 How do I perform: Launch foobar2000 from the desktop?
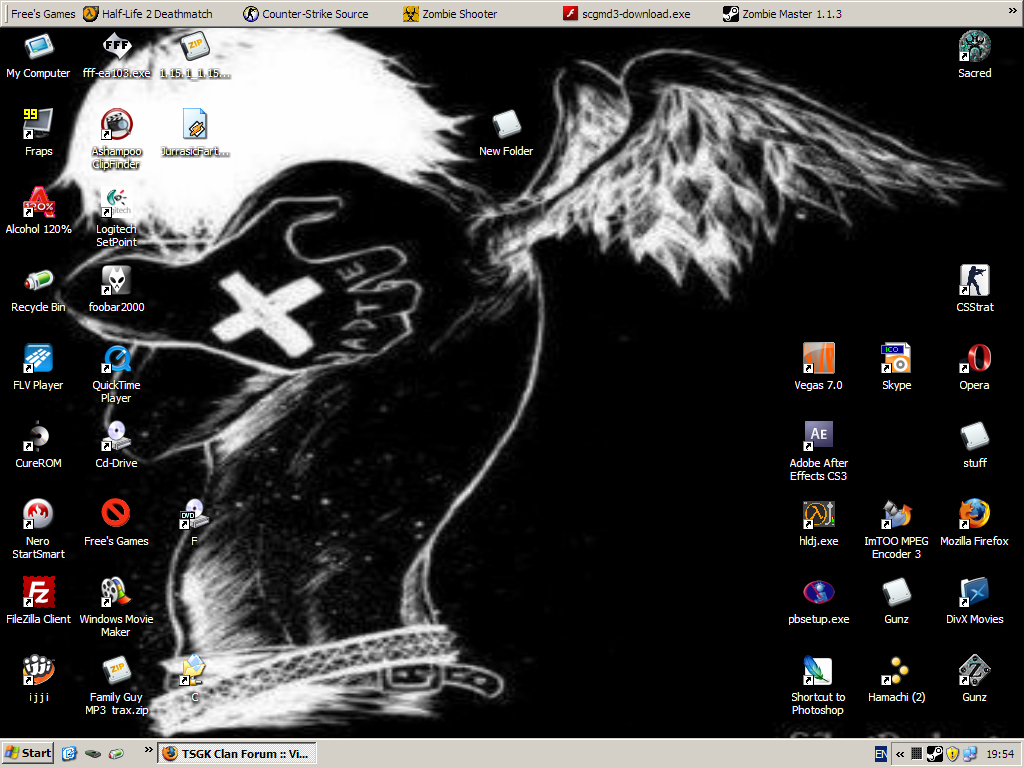coord(117,281)
